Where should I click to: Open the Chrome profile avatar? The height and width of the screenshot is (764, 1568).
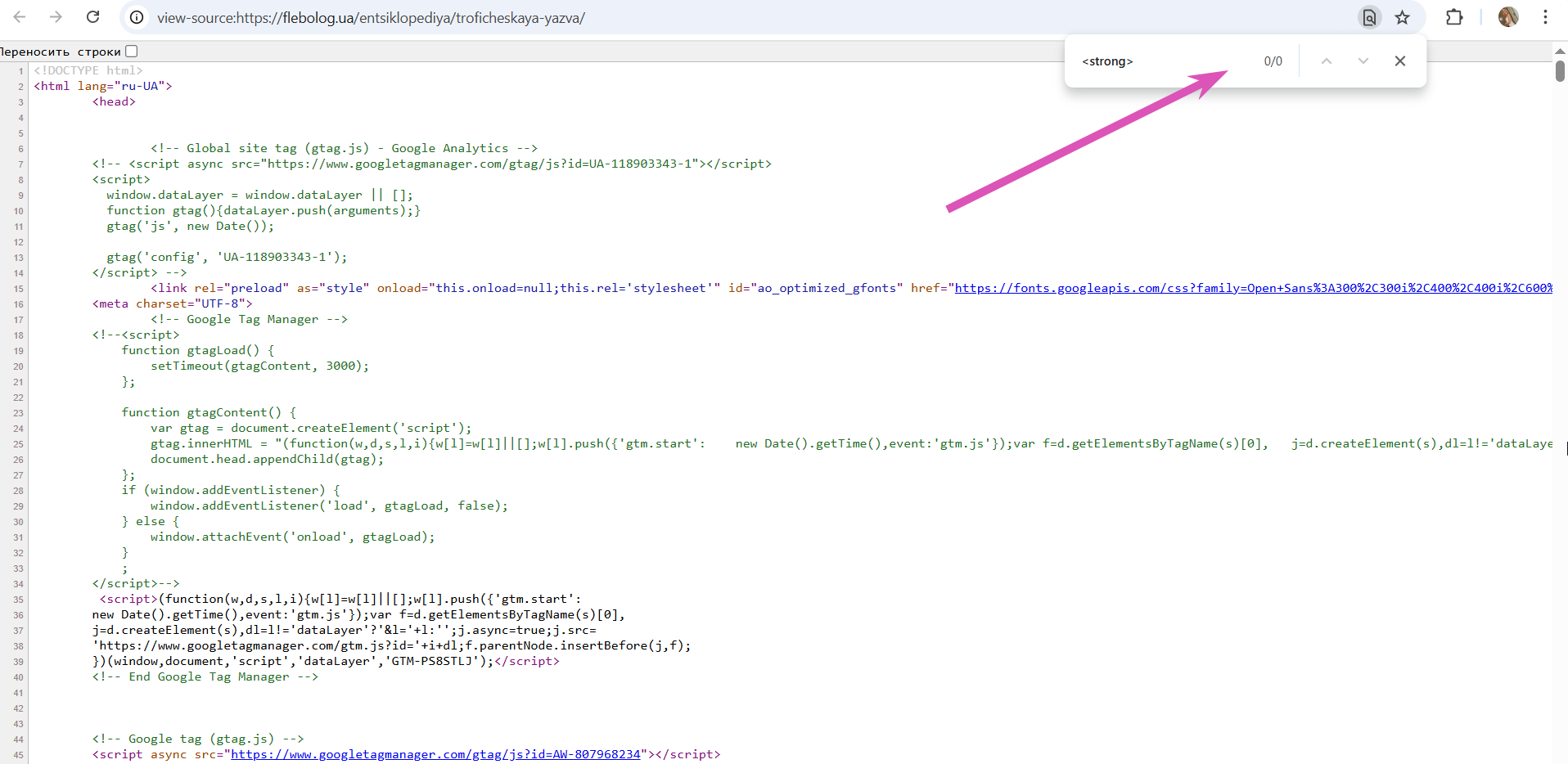tap(1508, 17)
